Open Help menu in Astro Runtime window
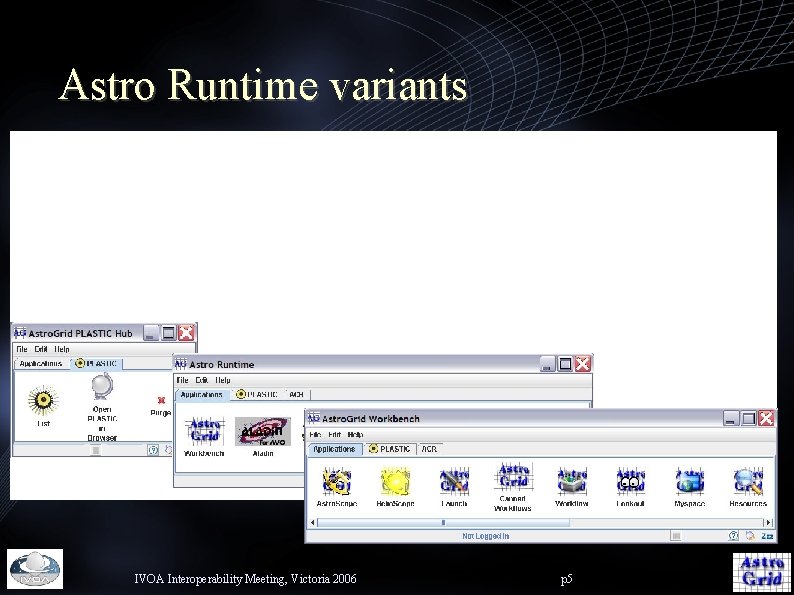The image size is (794, 595). coord(223,380)
